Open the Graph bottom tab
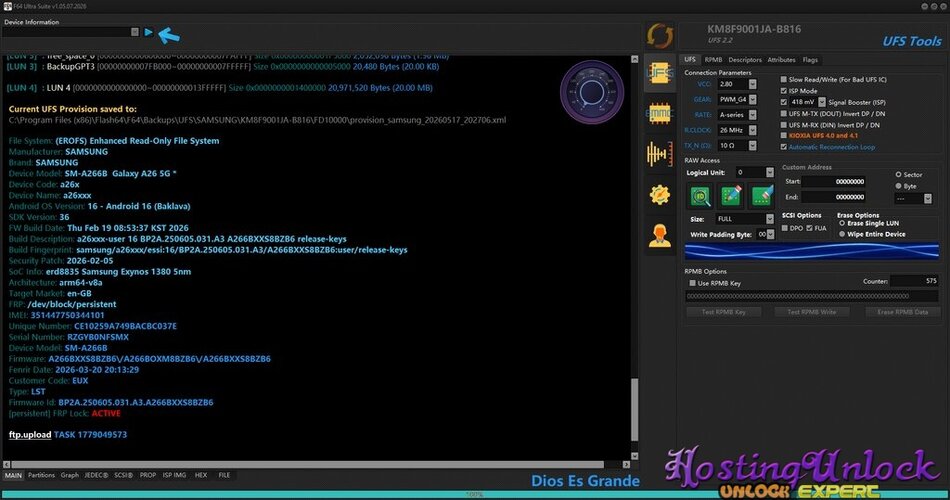The height and width of the screenshot is (500, 950). (x=70, y=475)
